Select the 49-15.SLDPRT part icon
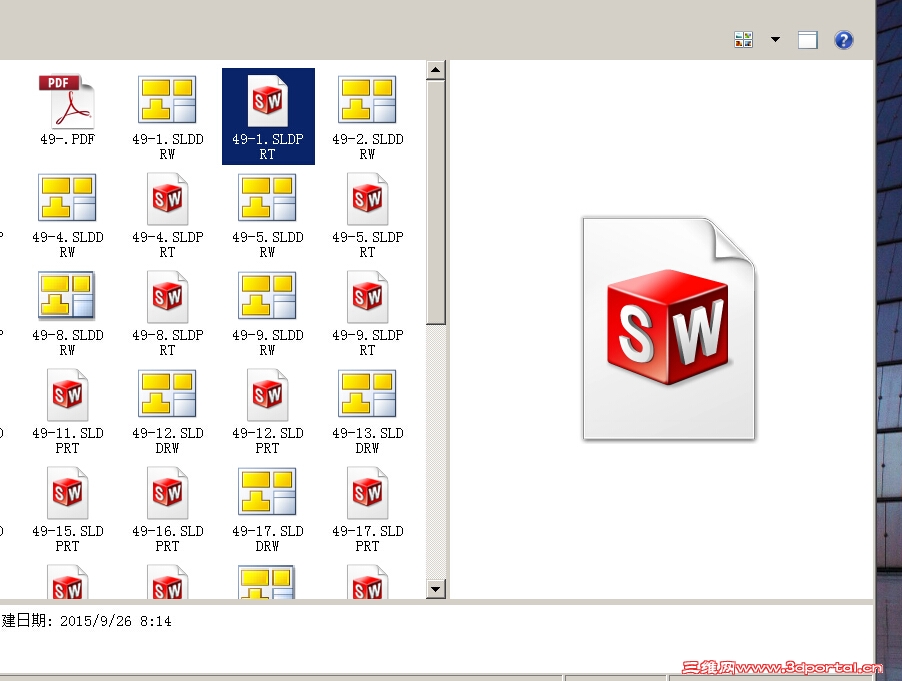Viewport: 902px width, 681px height. pos(67,493)
